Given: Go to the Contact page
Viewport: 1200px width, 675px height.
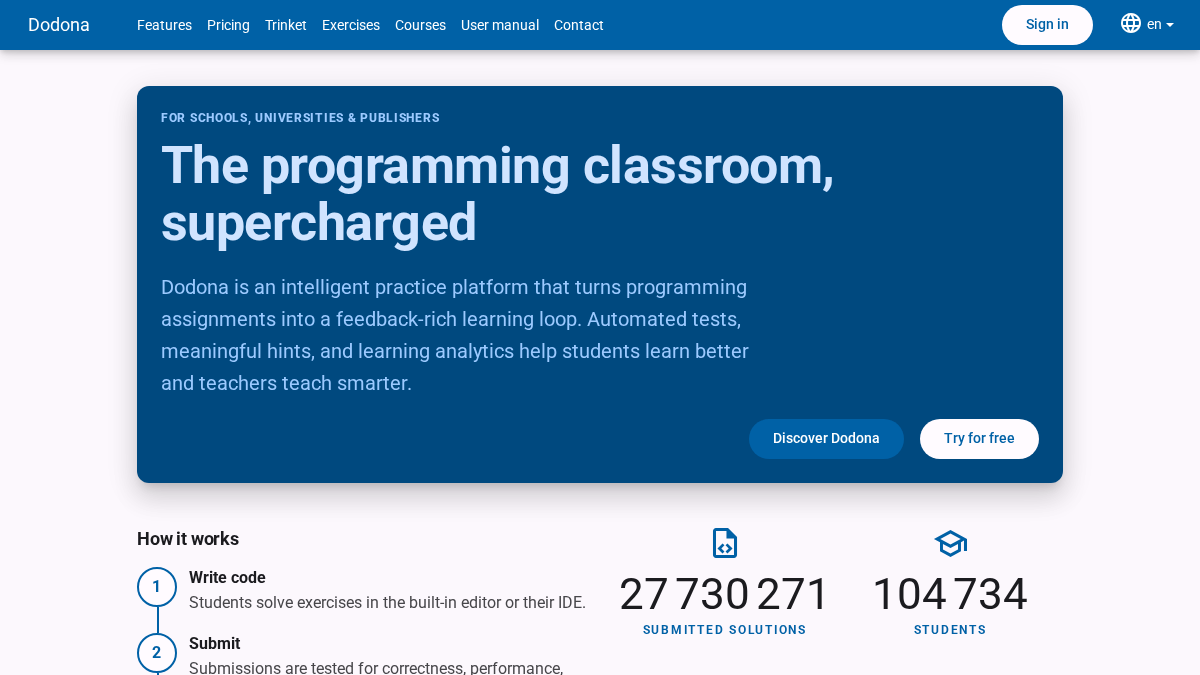Looking at the screenshot, I should (579, 25).
